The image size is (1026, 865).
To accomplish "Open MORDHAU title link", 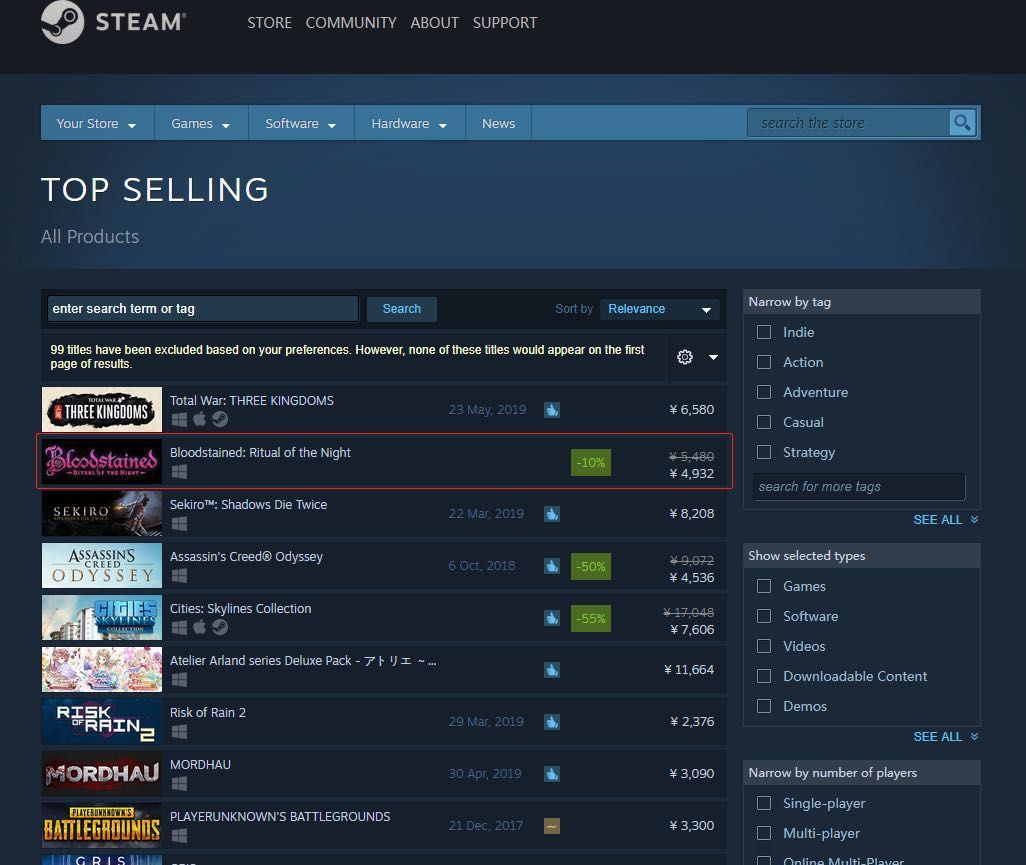I will point(200,764).
